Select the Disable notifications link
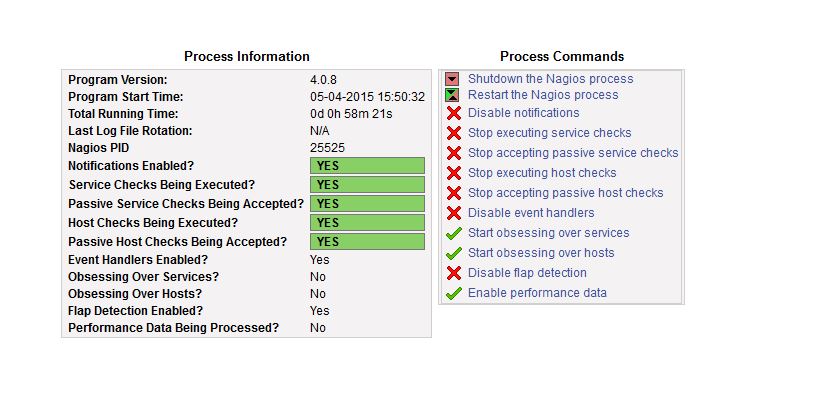The width and height of the screenshot is (829, 402). pyautogui.click(x=523, y=113)
